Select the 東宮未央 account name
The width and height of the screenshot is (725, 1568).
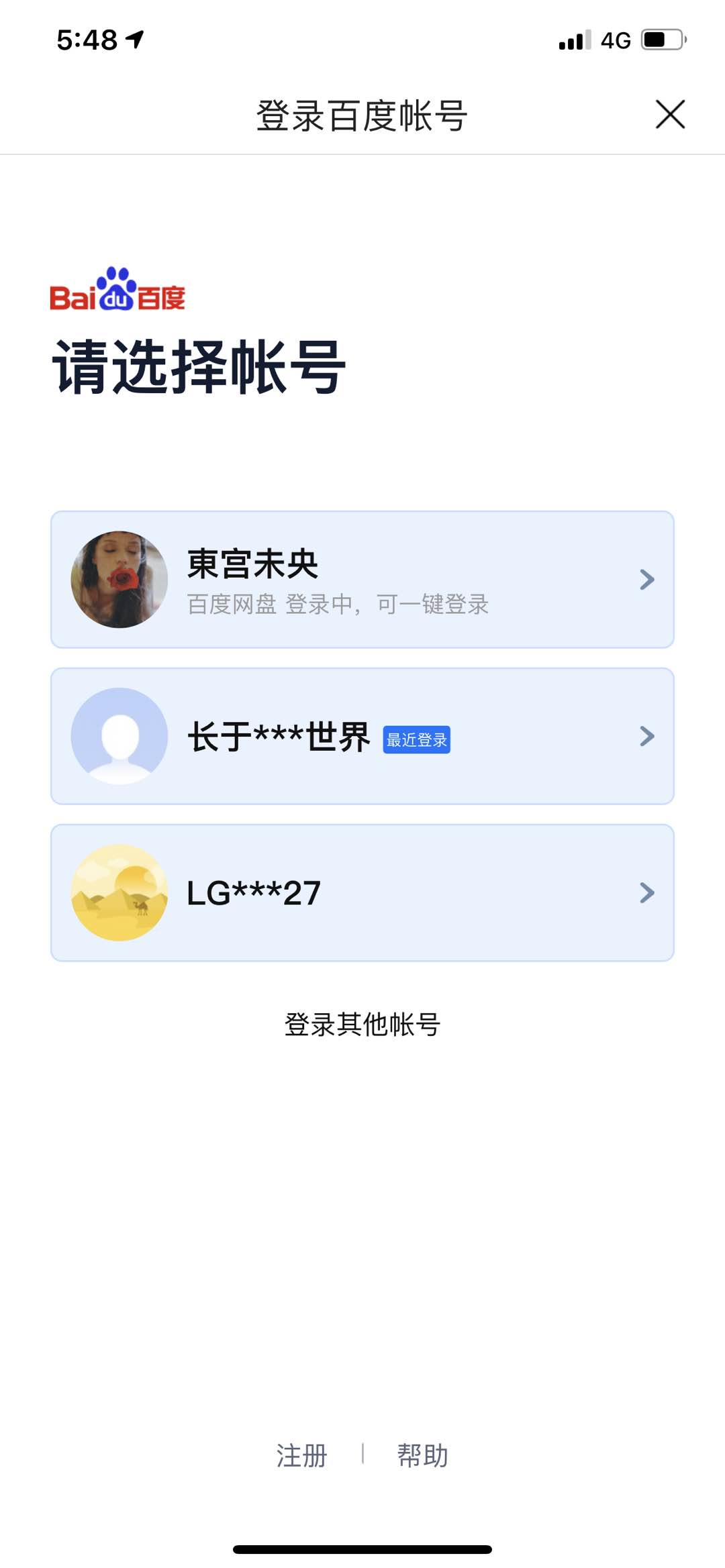(x=252, y=564)
